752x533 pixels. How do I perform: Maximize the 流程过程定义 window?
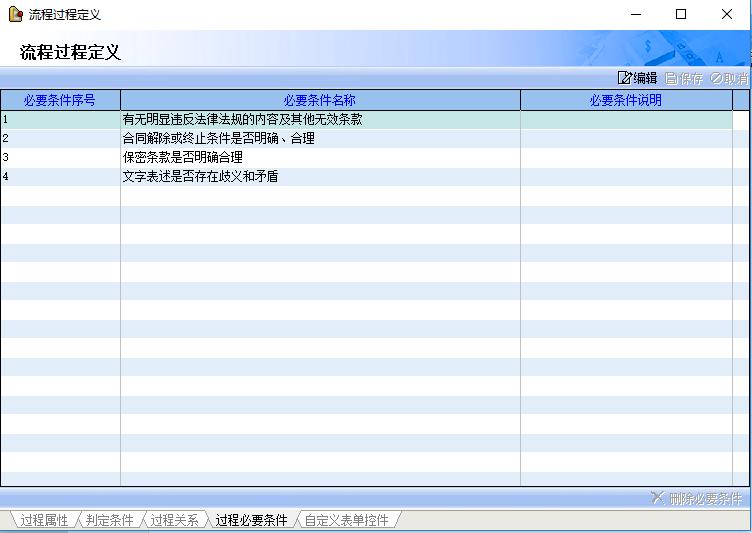681,14
